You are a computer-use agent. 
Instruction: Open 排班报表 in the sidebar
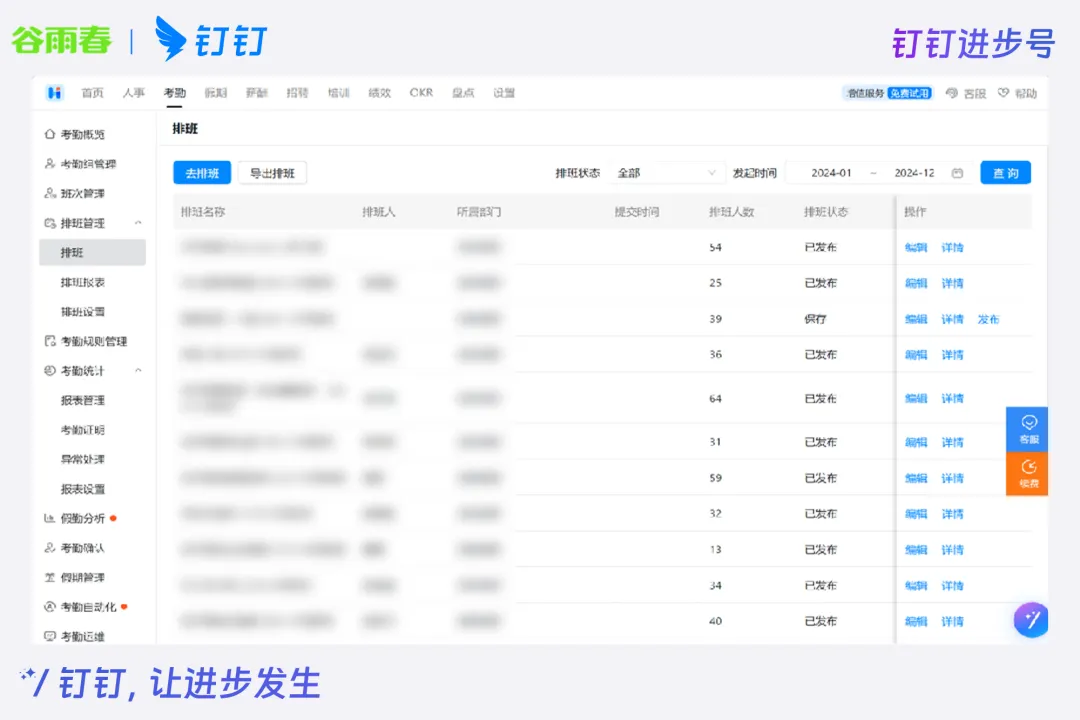pyautogui.click(x=83, y=282)
